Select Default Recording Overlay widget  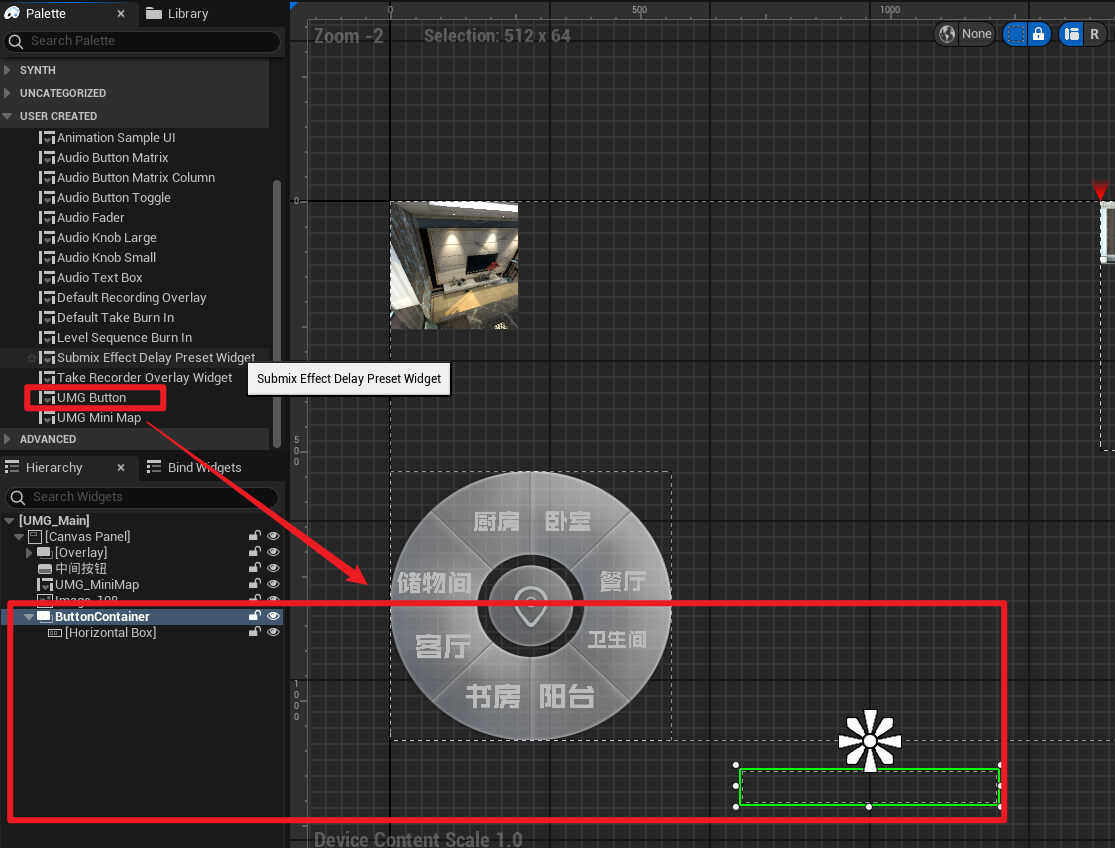point(132,297)
